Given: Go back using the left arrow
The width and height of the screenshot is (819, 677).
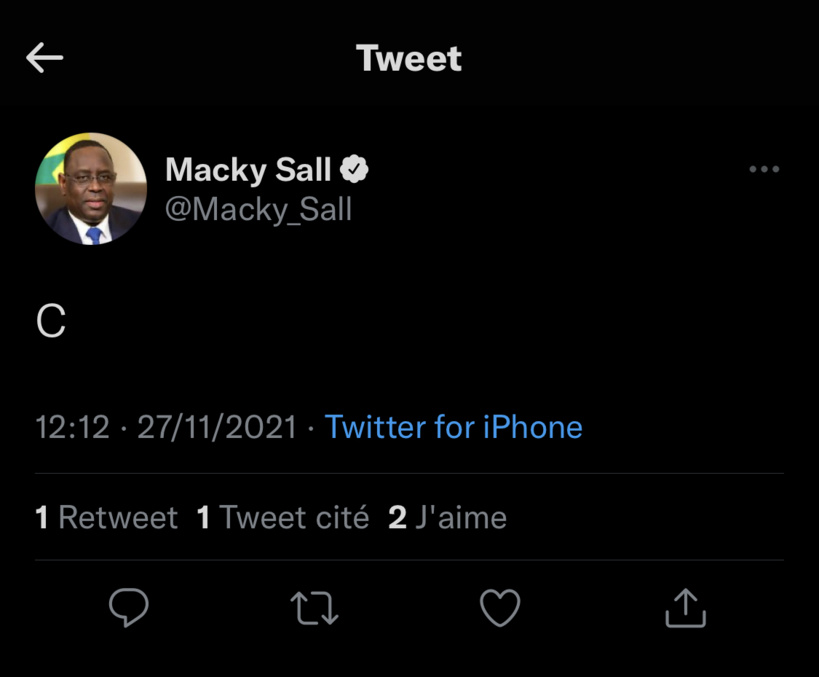Looking at the screenshot, I should coord(45,58).
